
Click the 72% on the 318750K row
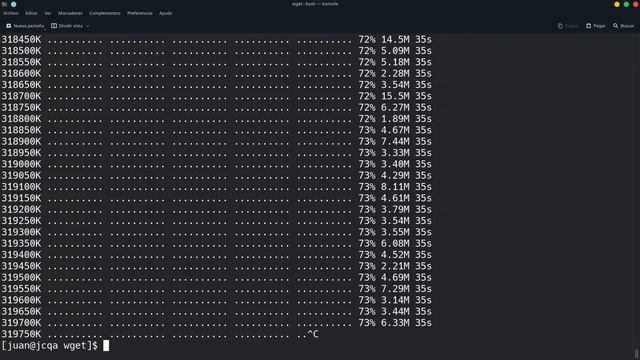tap(367, 107)
